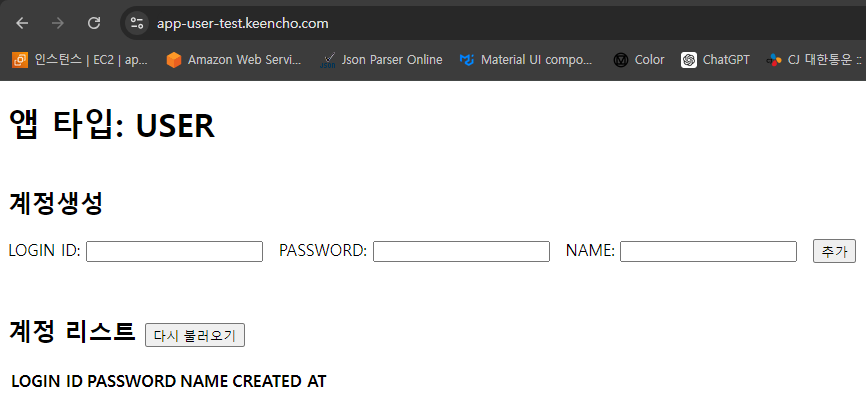Open the EC2 인스턴스 bookmark
This screenshot has height=419, width=866.
[80, 60]
